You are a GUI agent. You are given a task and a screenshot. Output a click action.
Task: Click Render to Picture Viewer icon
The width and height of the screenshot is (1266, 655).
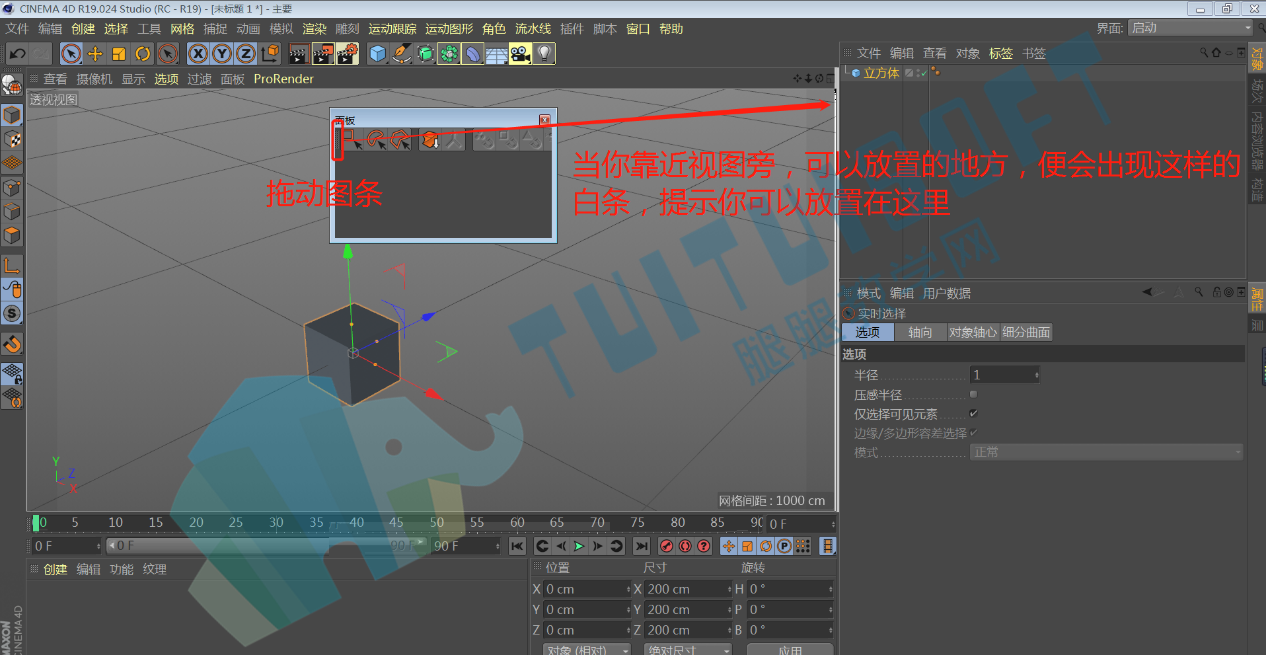(322, 54)
